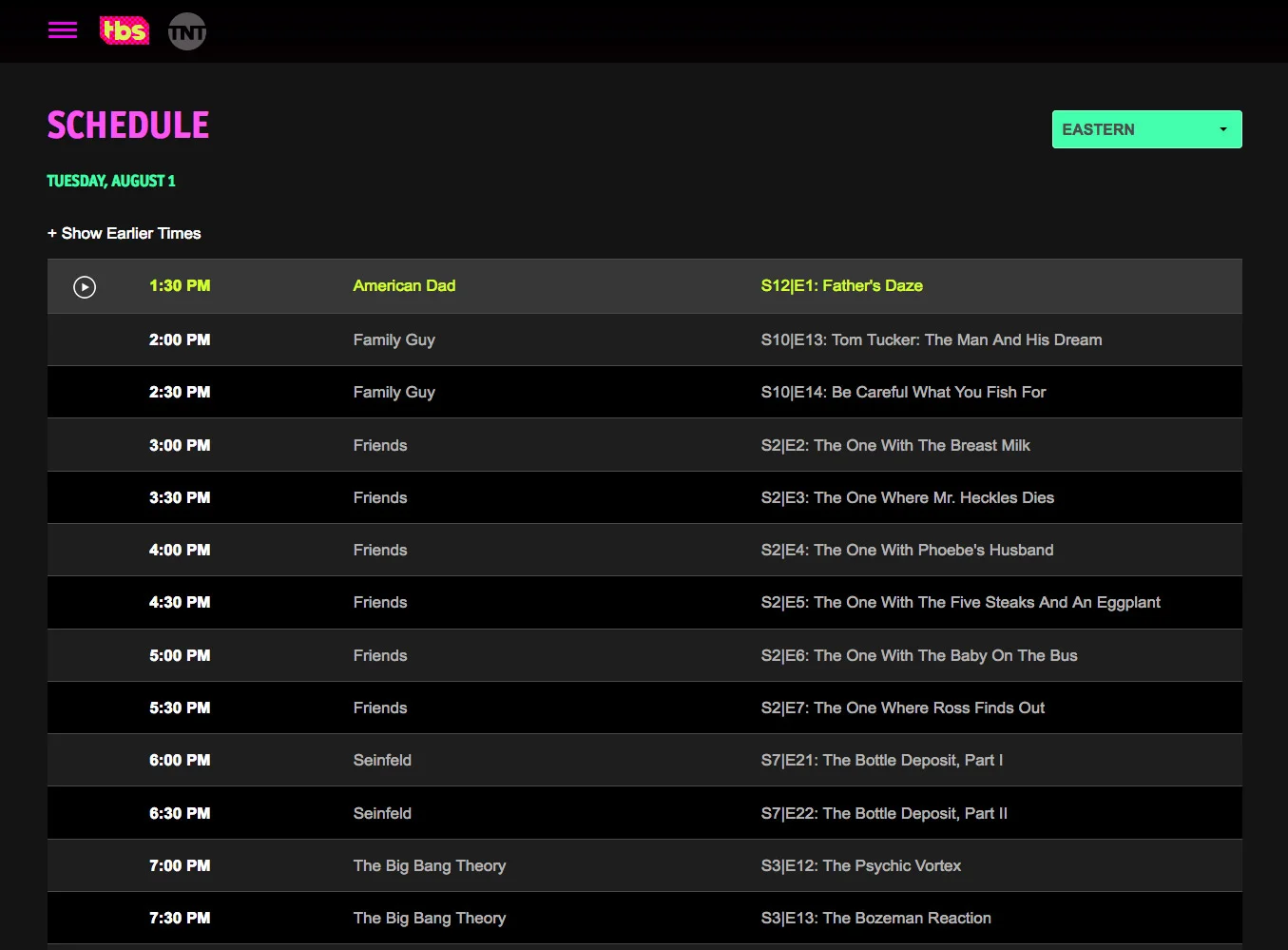Click the 4:30 PM time label
The width and height of the screenshot is (1288, 950).
coord(180,602)
